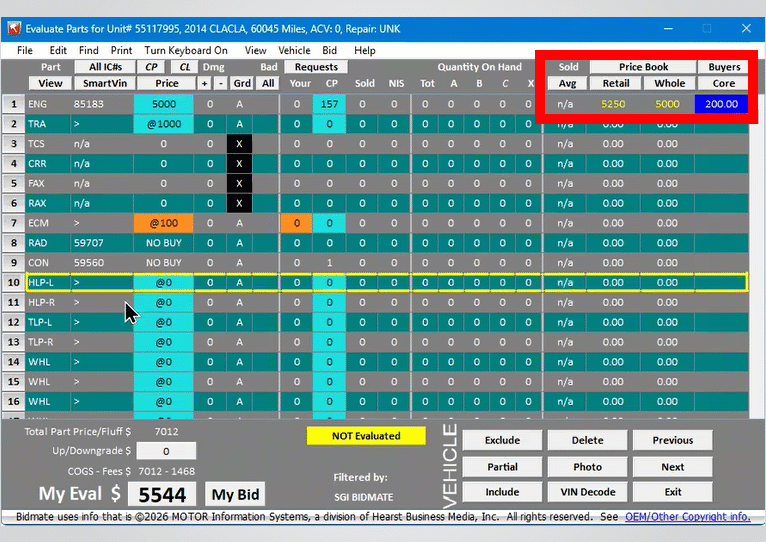This screenshot has height=542, width=766.
Task: Click the ENG CP requests value 157
Action: (329, 104)
